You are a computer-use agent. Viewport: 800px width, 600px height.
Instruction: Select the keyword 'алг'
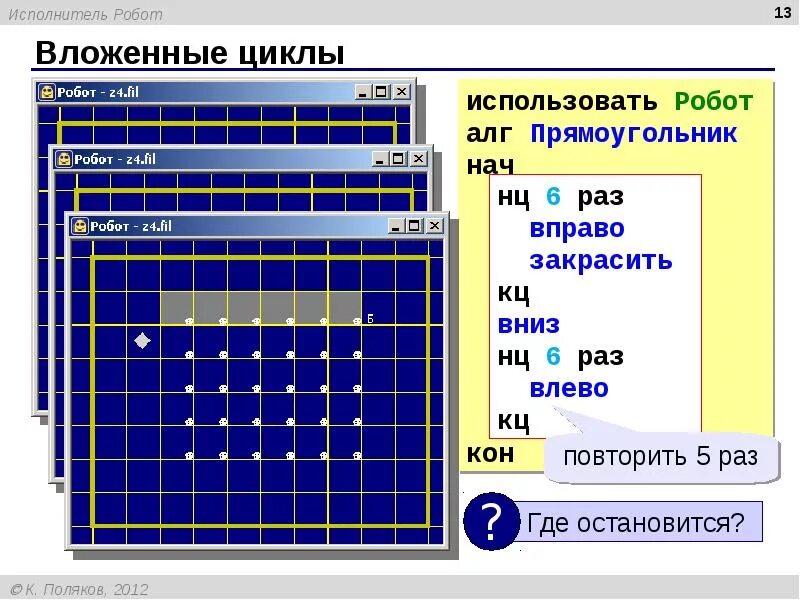[x=489, y=134]
